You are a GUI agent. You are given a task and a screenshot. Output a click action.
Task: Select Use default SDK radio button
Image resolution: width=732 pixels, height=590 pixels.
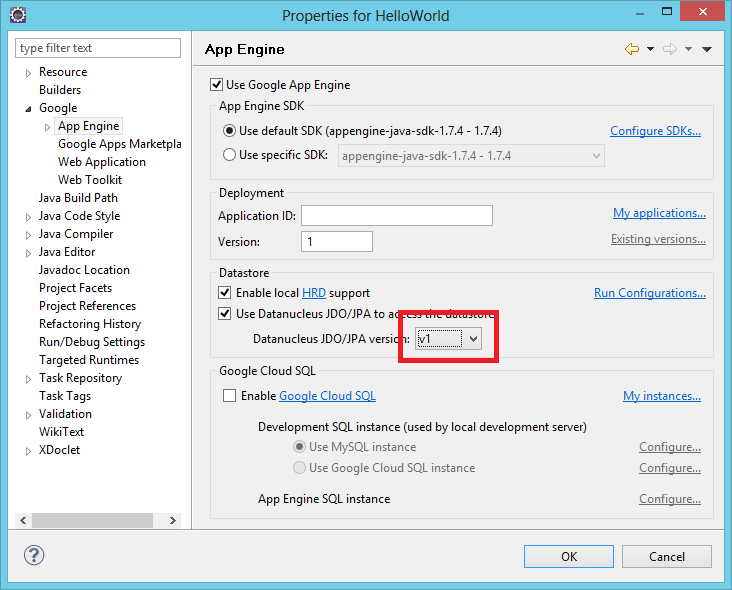point(229,131)
